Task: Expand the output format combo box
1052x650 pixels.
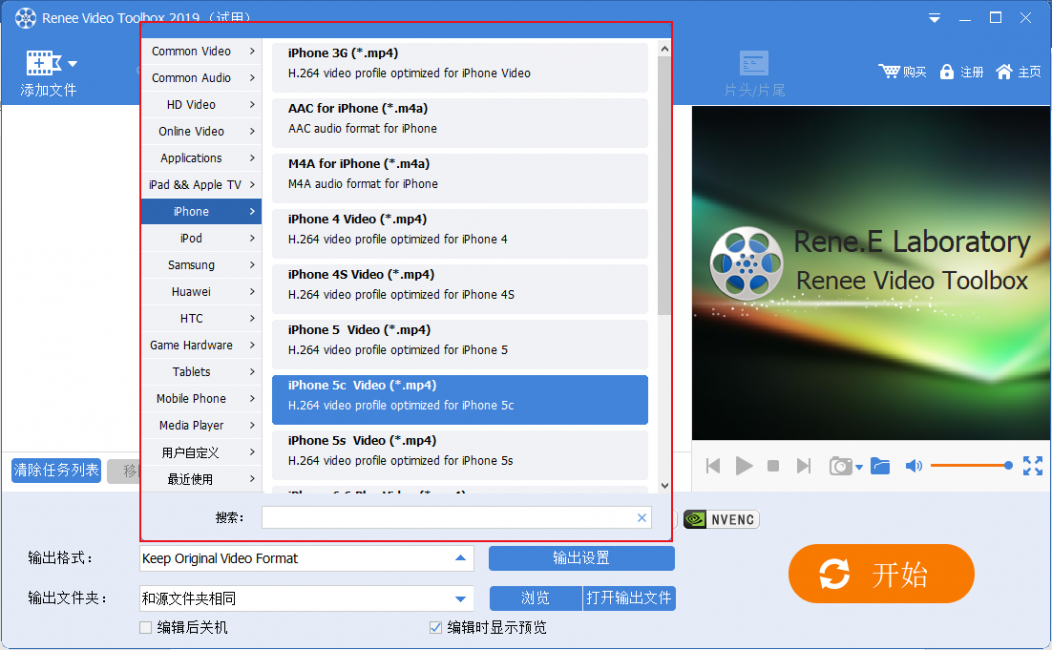Action: [x=307, y=558]
